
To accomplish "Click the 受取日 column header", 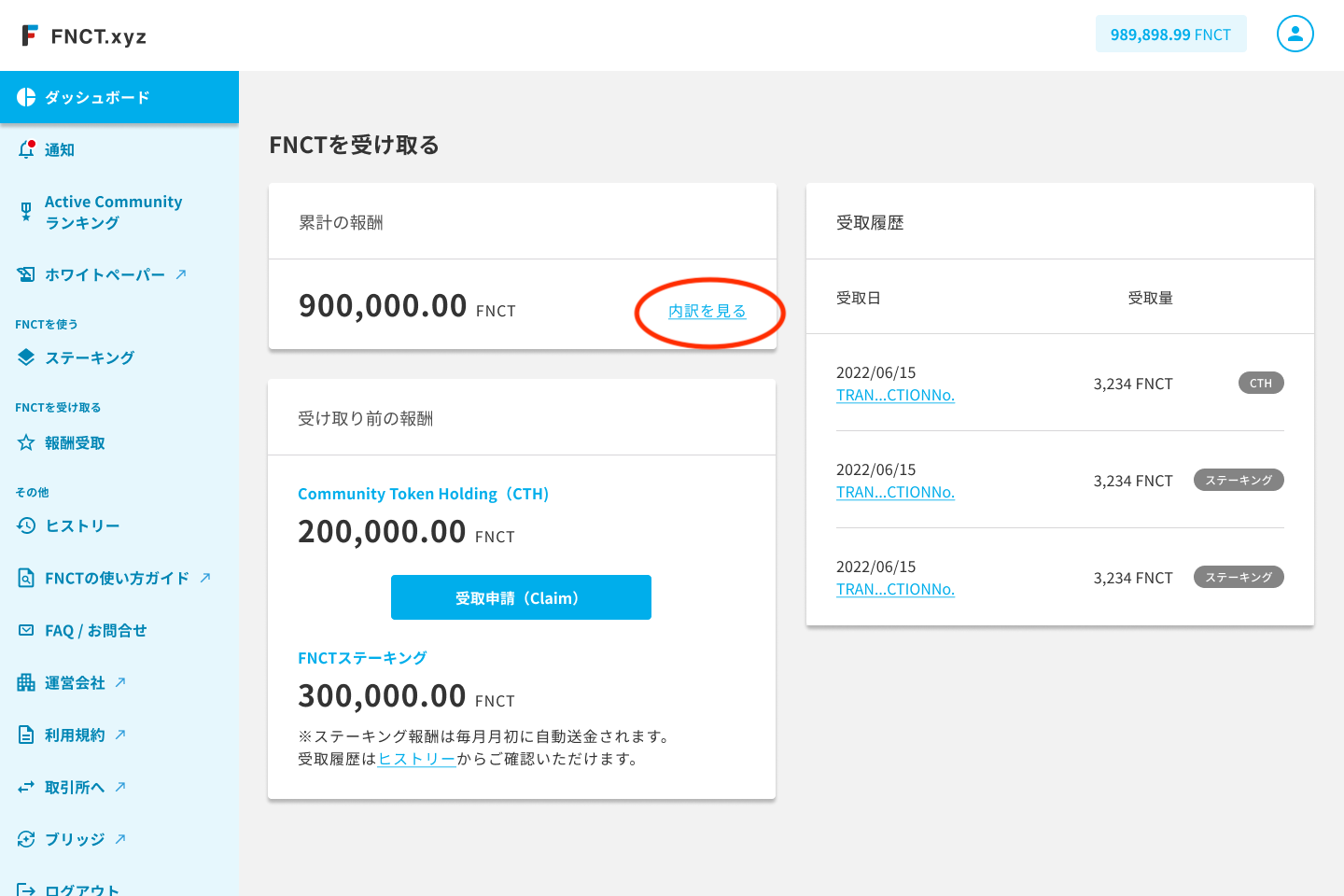I will (859, 298).
